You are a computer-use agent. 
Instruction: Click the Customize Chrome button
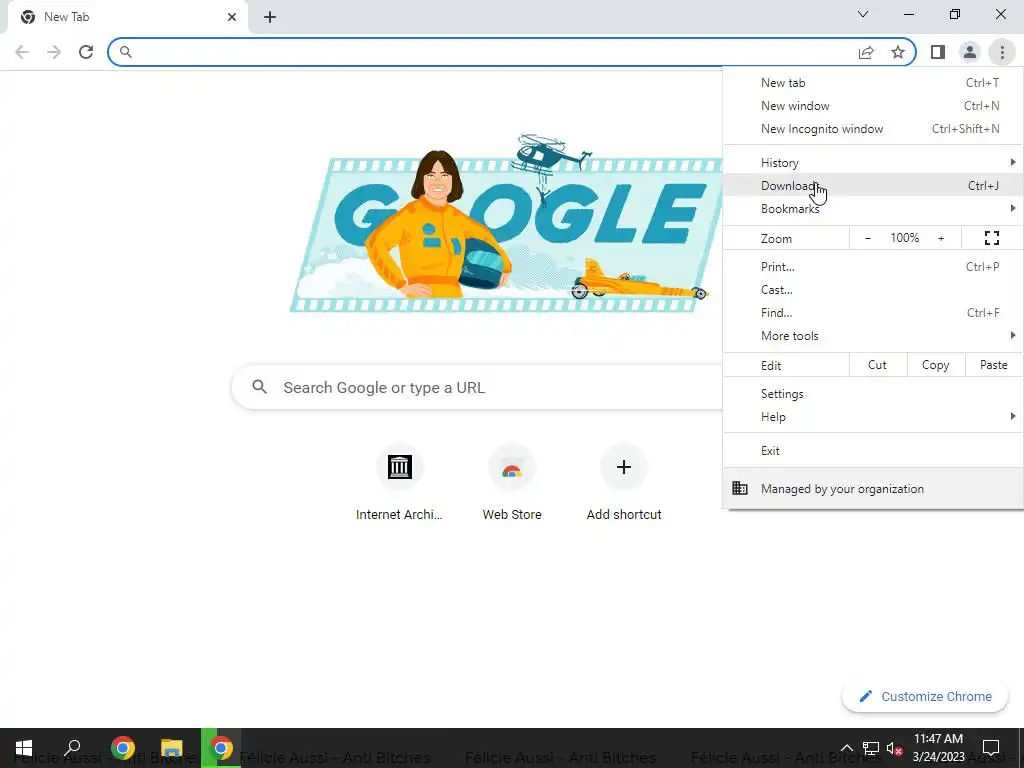click(925, 696)
